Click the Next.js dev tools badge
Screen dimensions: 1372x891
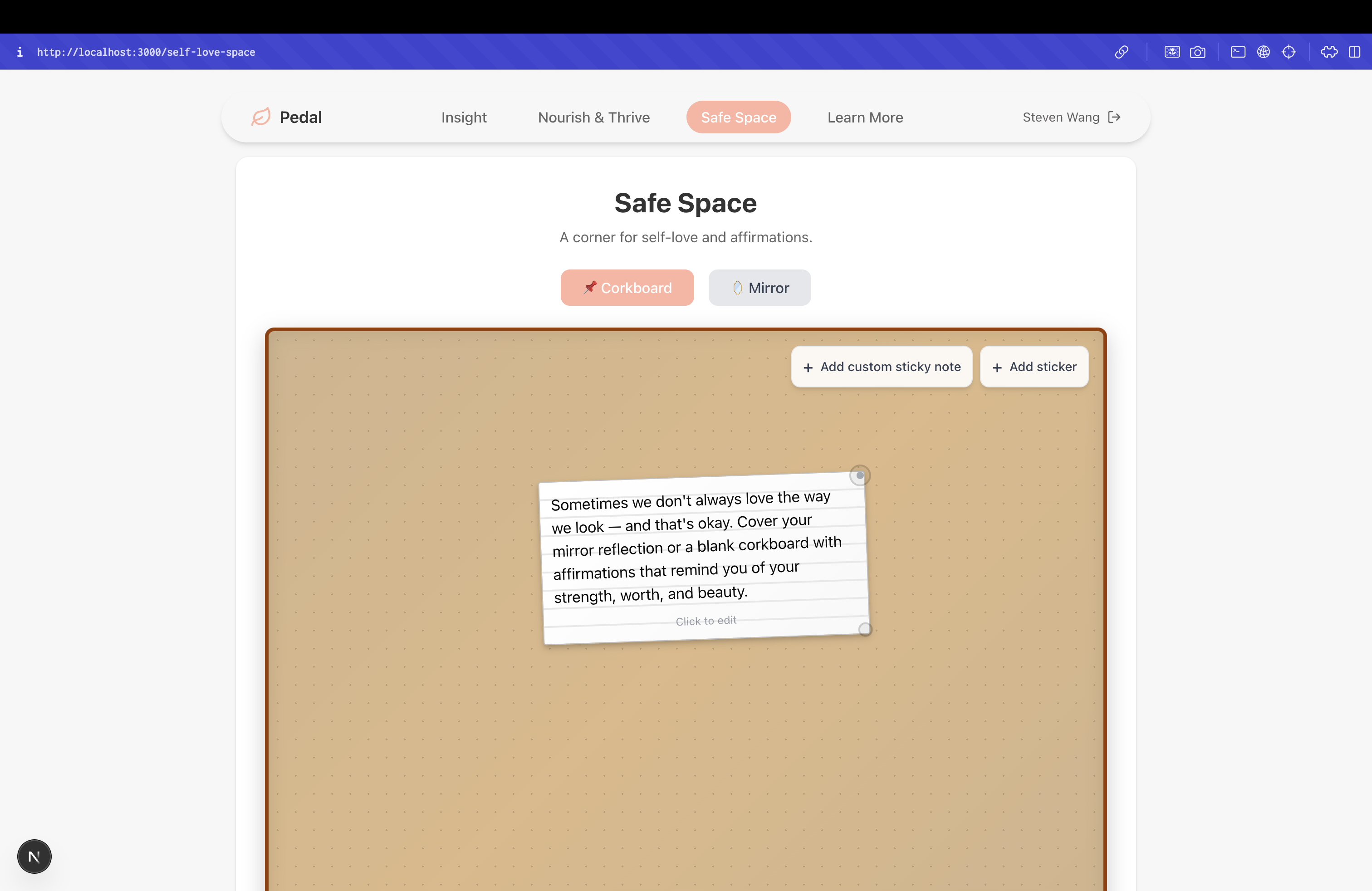tap(34, 857)
